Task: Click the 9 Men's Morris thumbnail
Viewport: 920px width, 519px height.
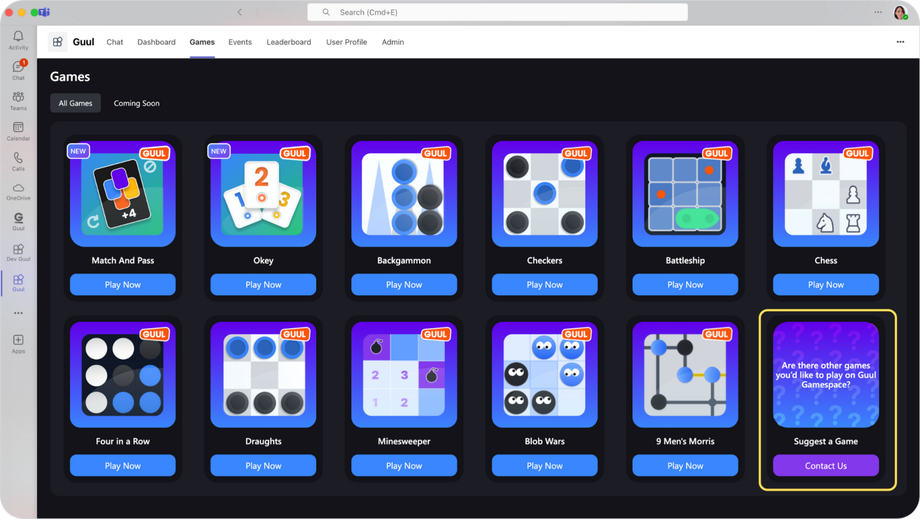Action: tap(685, 375)
